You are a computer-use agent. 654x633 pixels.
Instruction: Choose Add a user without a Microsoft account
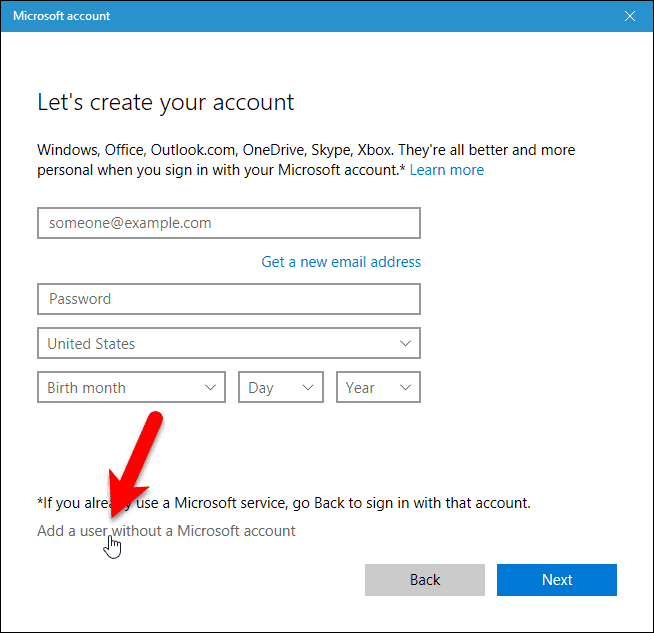(x=166, y=531)
